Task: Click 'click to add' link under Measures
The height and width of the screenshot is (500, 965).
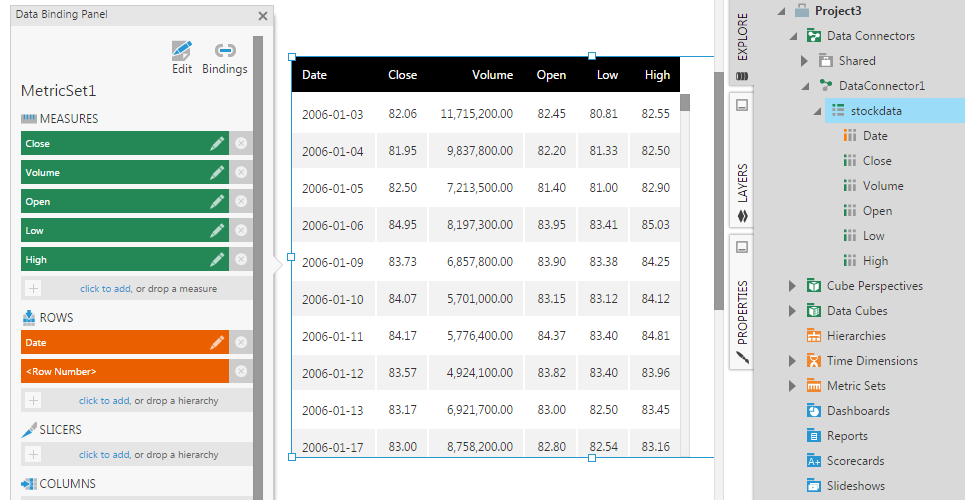Action: coord(105,289)
